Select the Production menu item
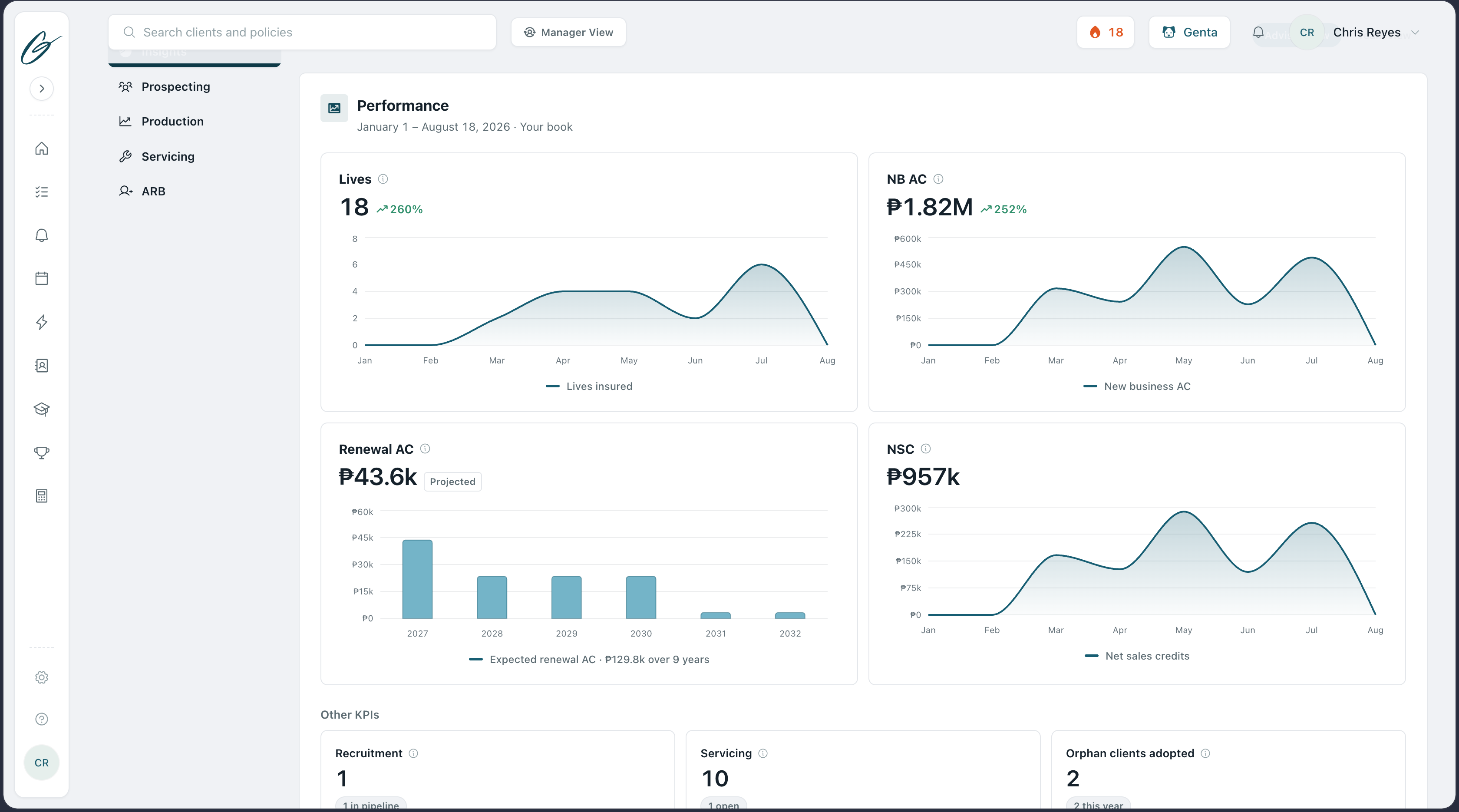The height and width of the screenshot is (812, 1459). coord(194,121)
